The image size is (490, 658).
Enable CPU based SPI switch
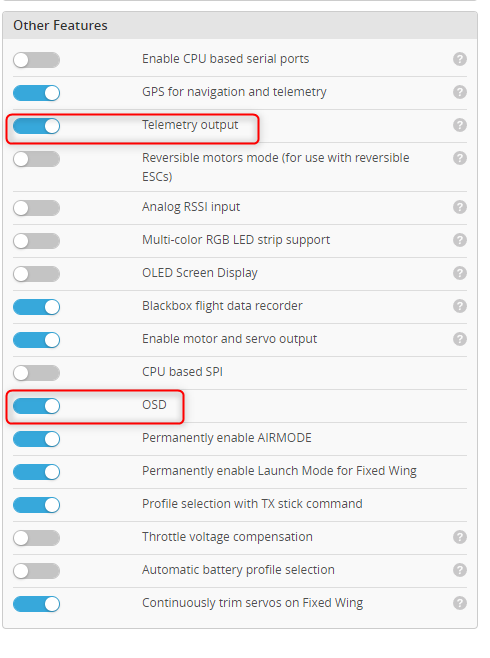pyautogui.click(x=36, y=373)
